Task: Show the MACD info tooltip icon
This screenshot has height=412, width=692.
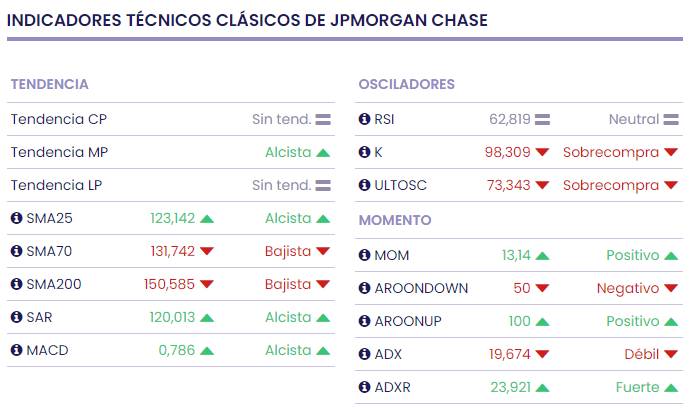Action: (x=16, y=350)
